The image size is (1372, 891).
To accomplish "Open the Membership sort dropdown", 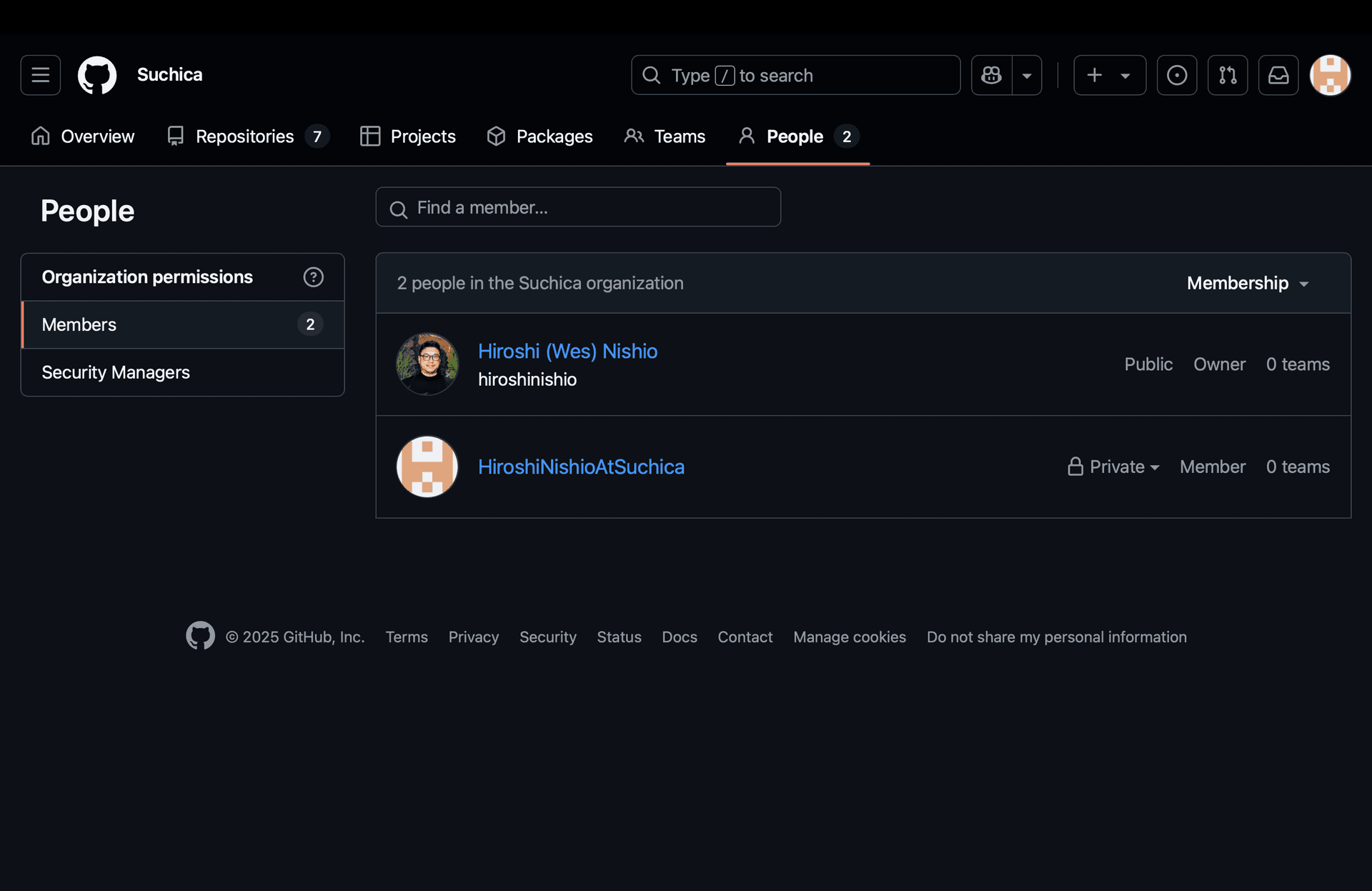I will (x=1248, y=283).
